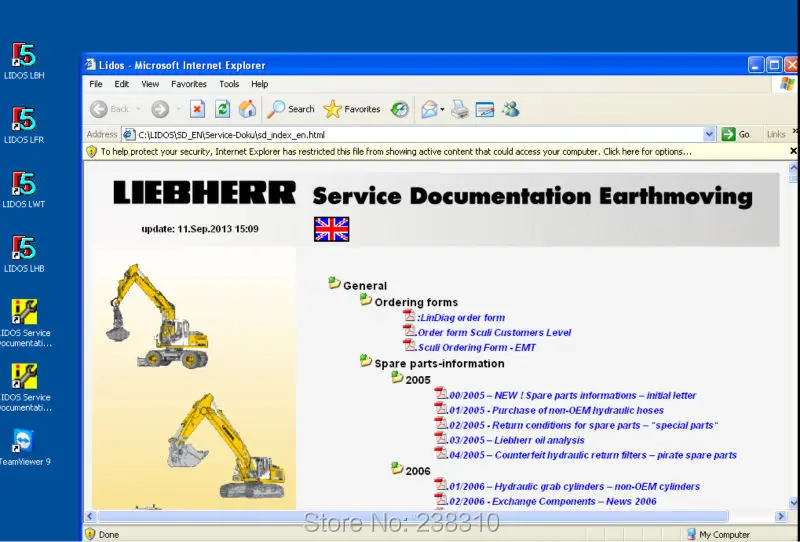Open the Tools menu
The width and height of the screenshot is (800, 542).
(x=229, y=84)
